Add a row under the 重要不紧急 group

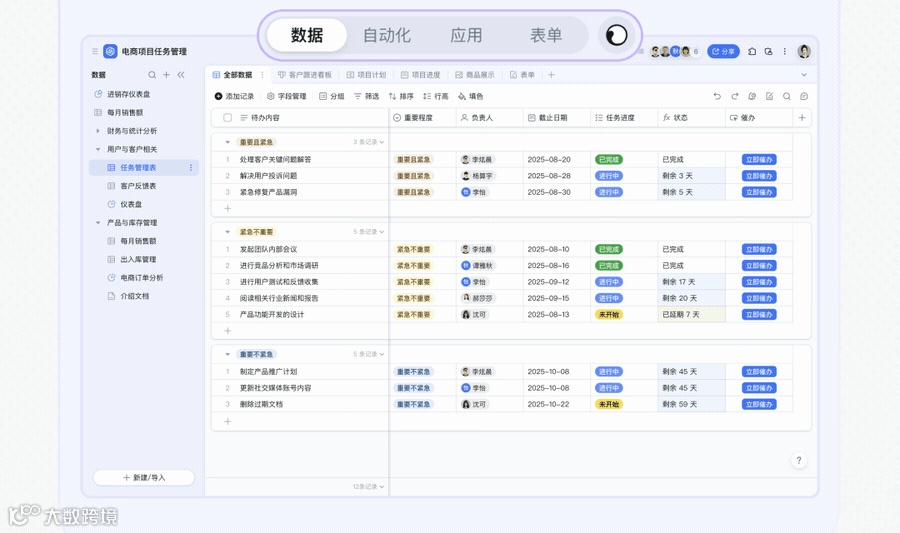227,421
